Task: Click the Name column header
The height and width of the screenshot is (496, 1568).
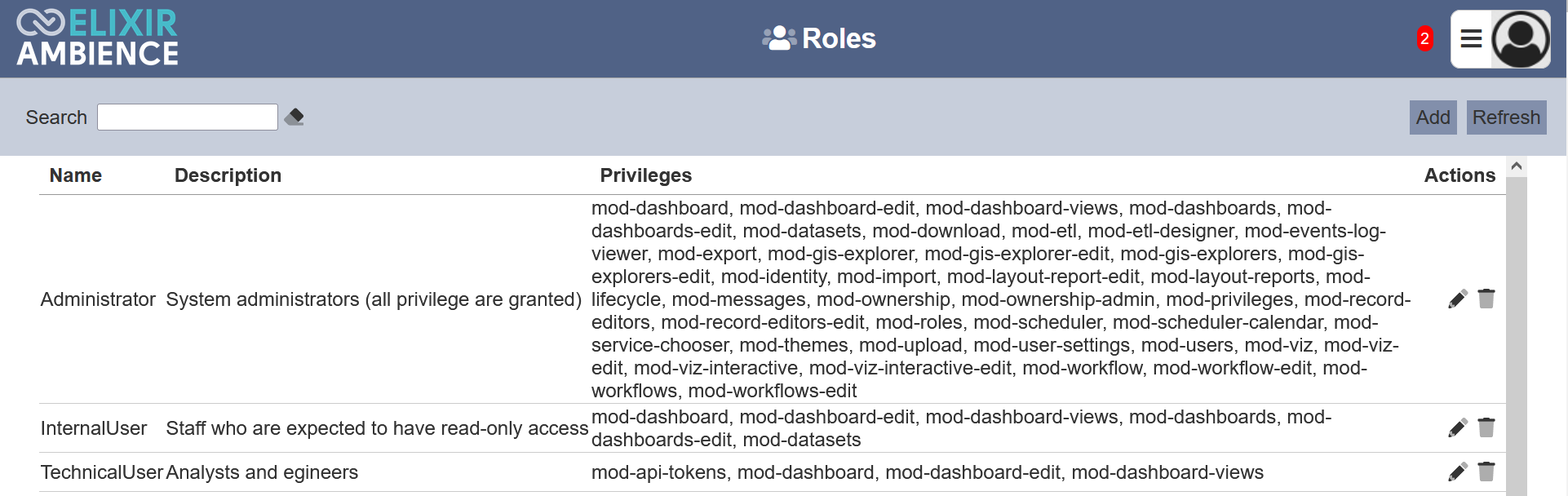Action: [76, 175]
